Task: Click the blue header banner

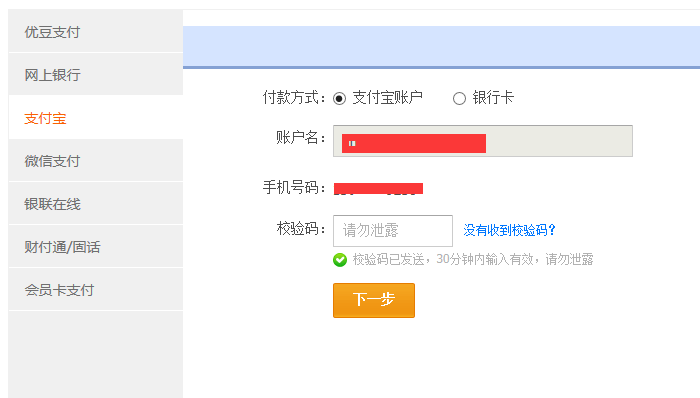Action: click(442, 47)
